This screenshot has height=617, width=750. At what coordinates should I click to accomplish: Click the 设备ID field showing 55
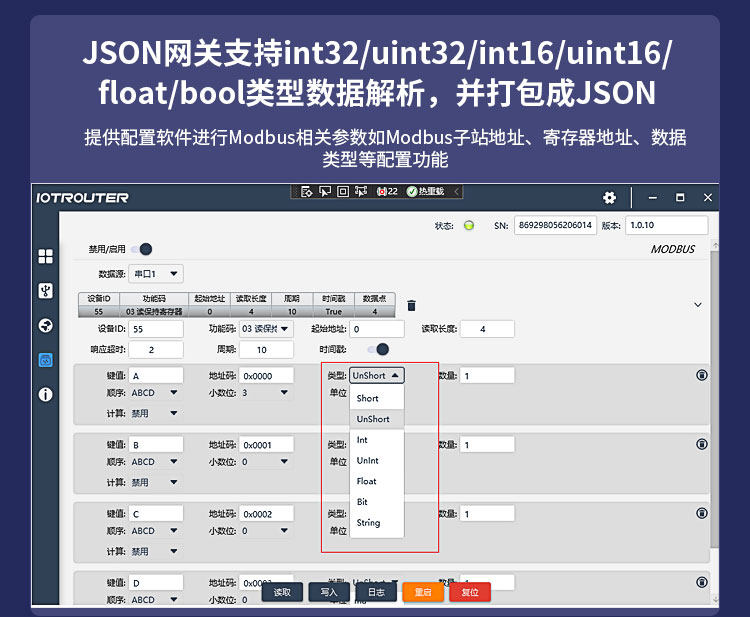[156, 329]
